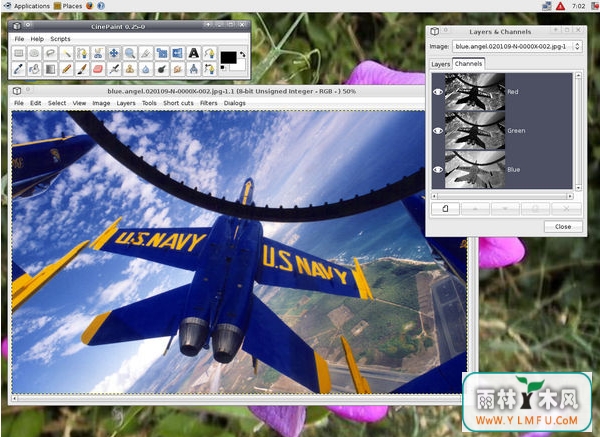Image resolution: width=600 pixels, height=437 pixels.
Task: Toggle visibility of the Red channel
Action: tap(438, 92)
